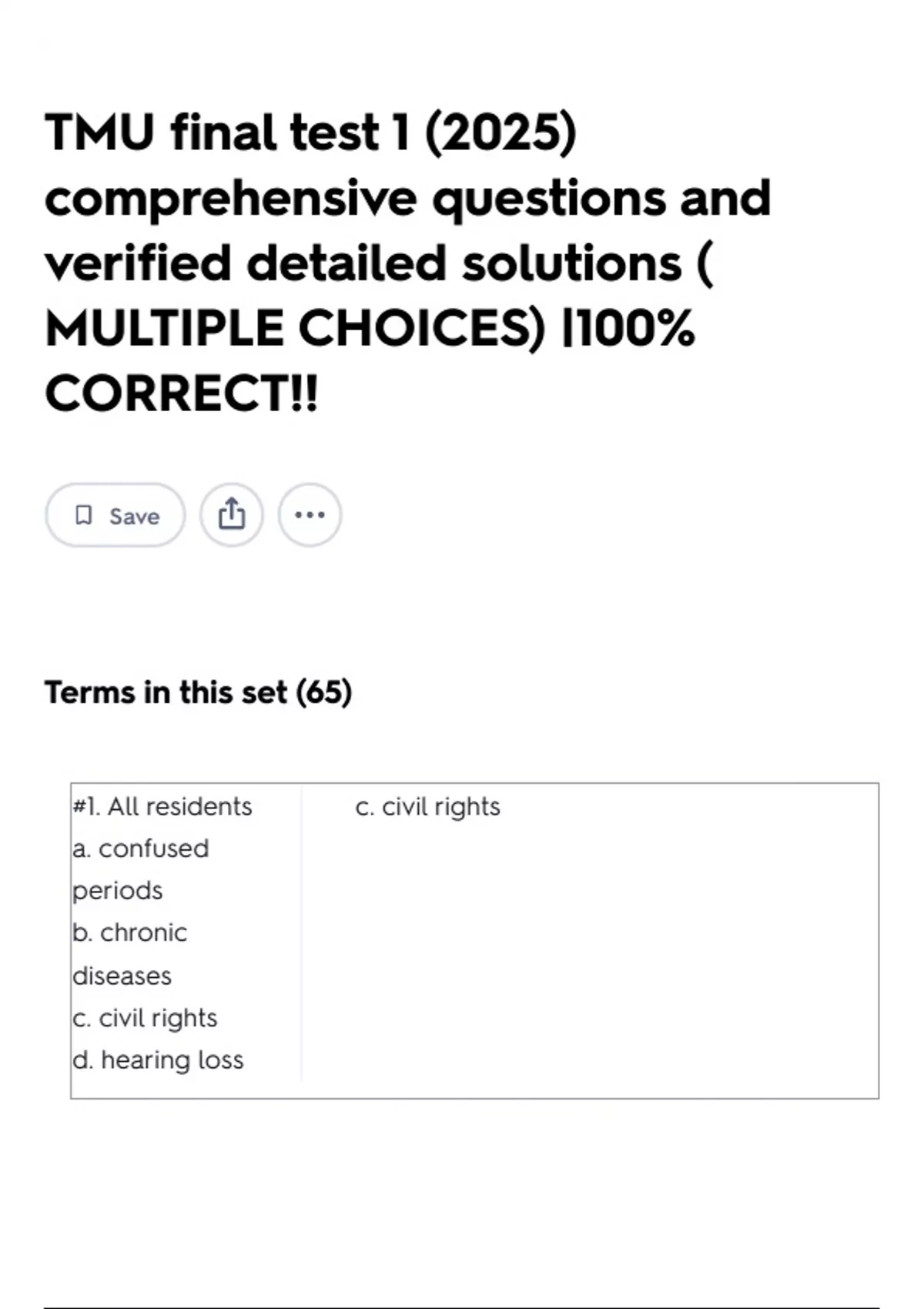Select the '#1. All residents' question text
This screenshot has width=924, height=1309.
162,806
